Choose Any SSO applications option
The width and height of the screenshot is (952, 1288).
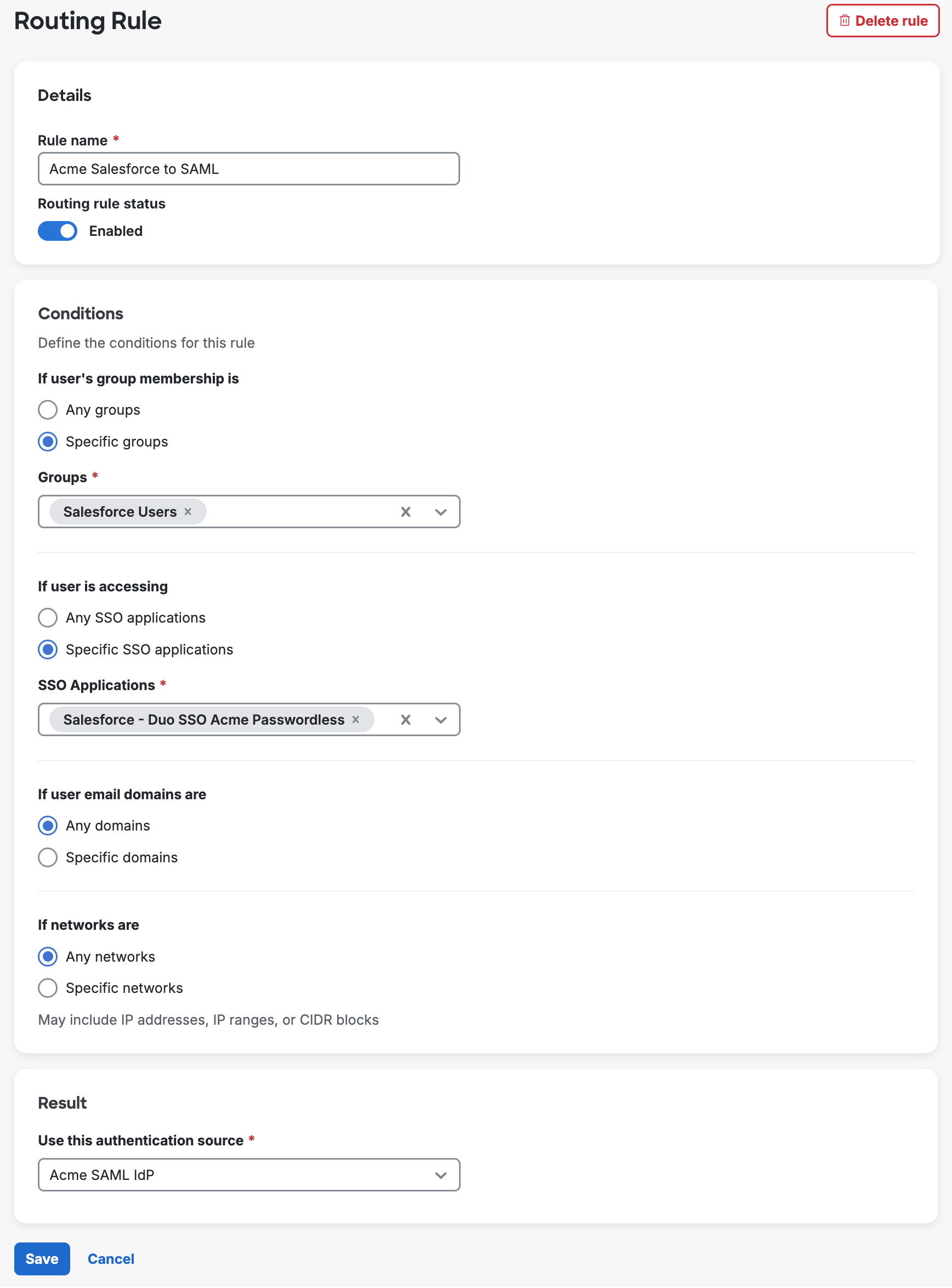(x=48, y=617)
